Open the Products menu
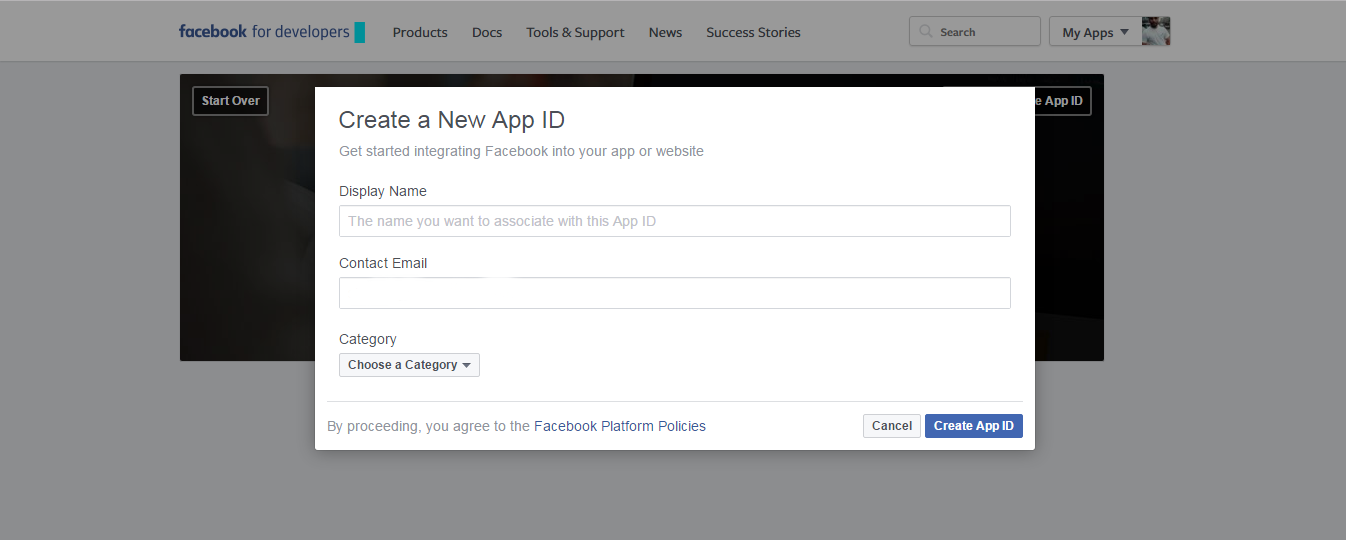Viewport: 1346px width, 540px height. 420,32
